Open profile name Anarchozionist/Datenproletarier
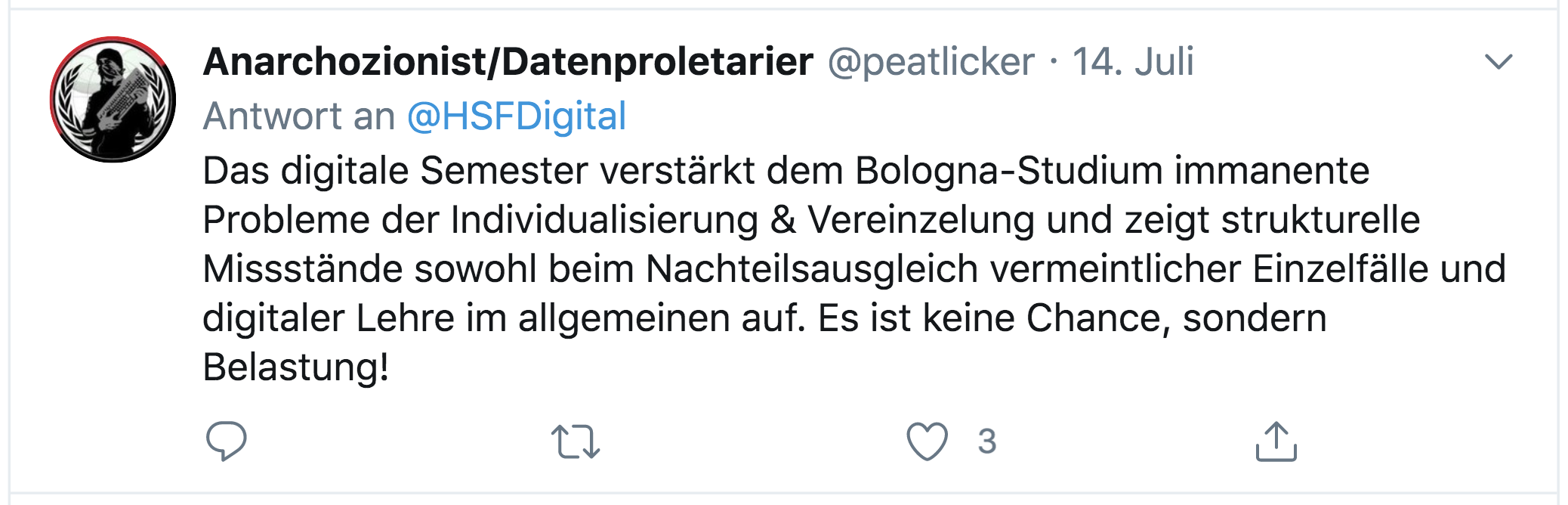Viewport: 1568px width, 505px height. coord(508,61)
